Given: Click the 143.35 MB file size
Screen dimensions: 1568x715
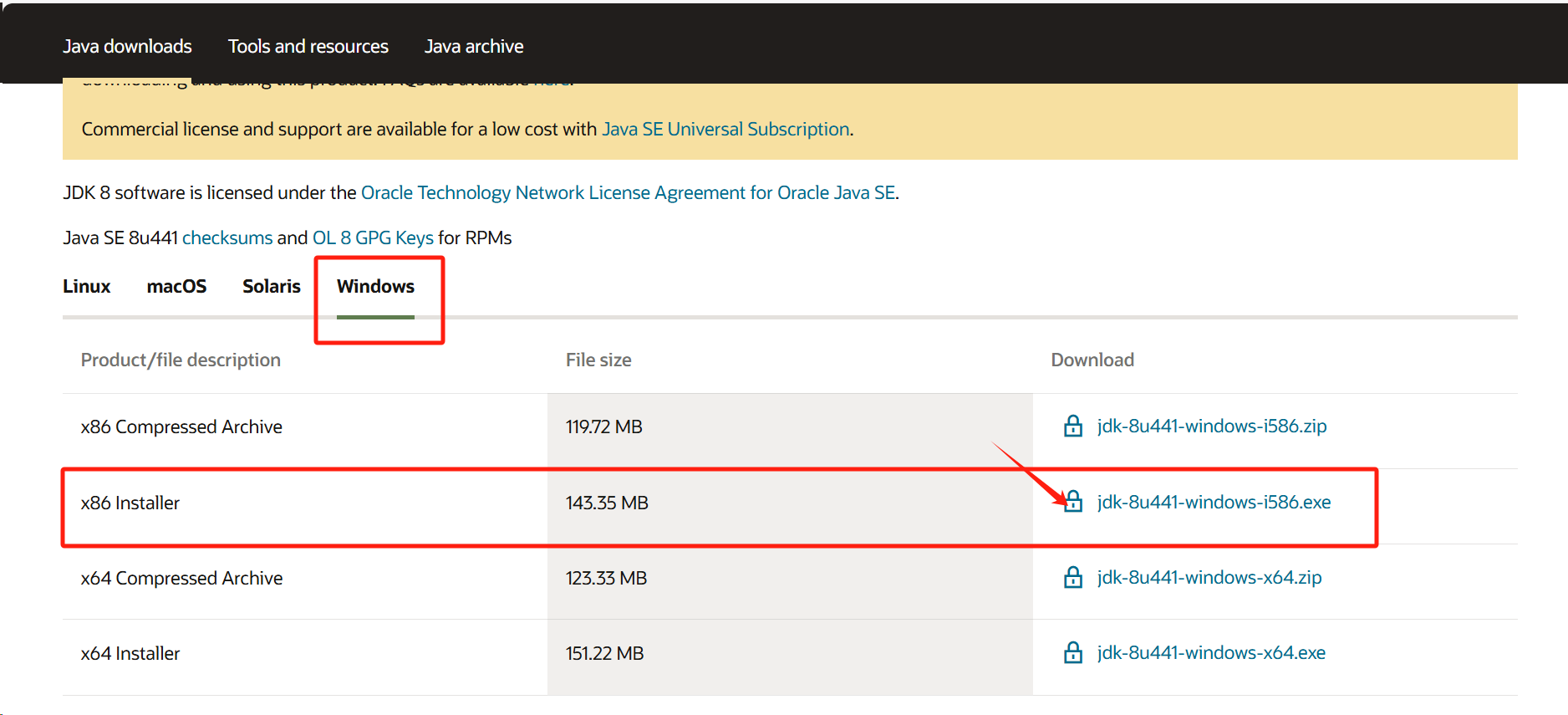Looking at the screenshot, I should point(607,503).
